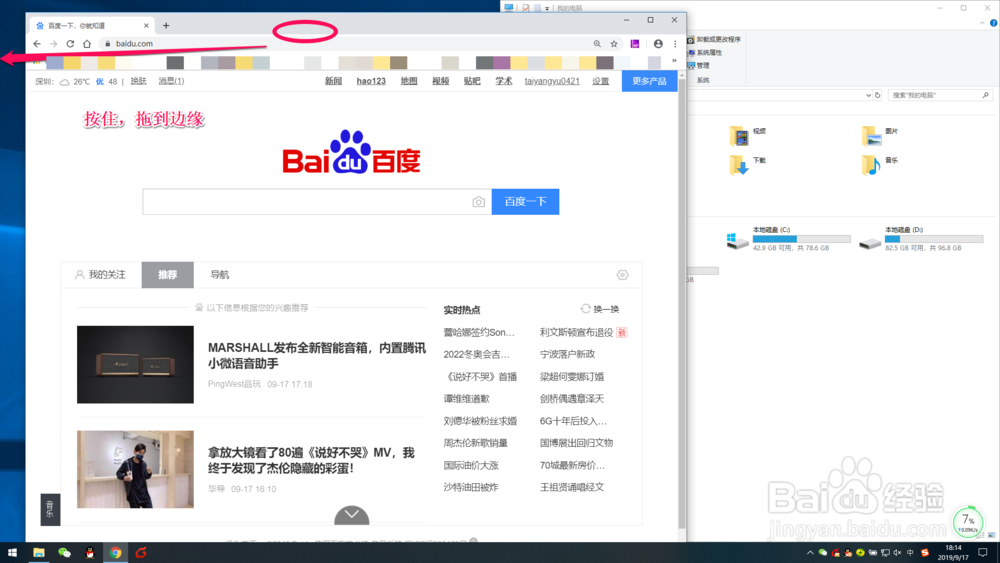Open the 拿放大镜看了80遍 headline

pyautogui.click(x=311, y=460)
